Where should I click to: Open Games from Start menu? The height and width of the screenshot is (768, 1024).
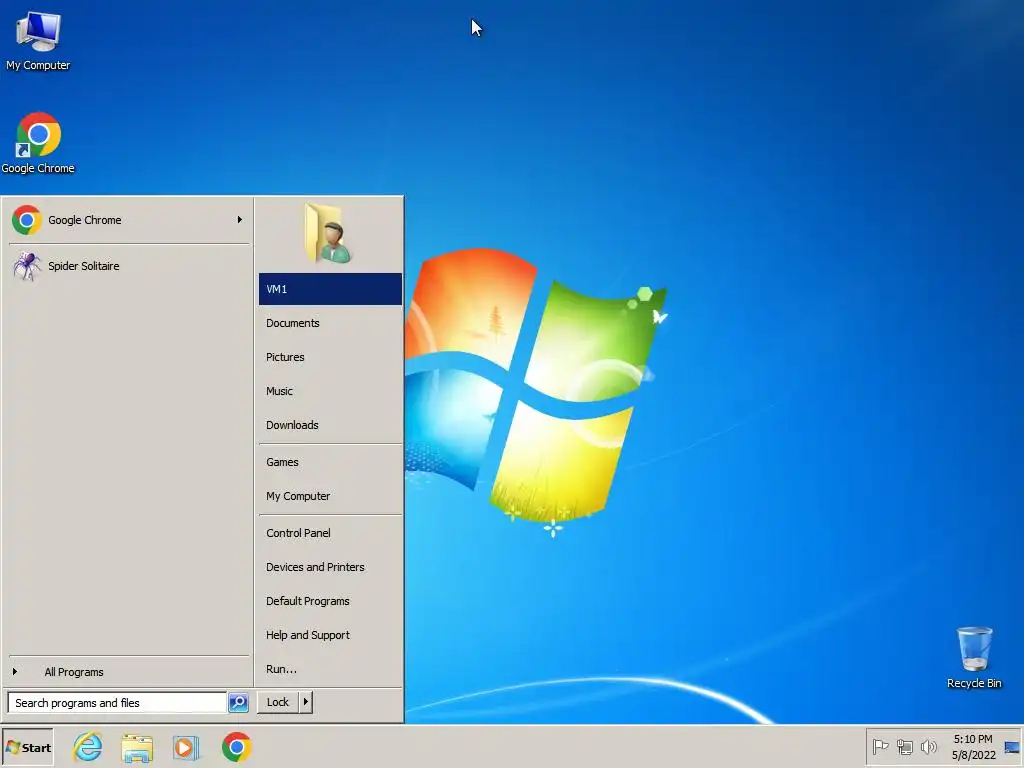[x=330, y=462]
